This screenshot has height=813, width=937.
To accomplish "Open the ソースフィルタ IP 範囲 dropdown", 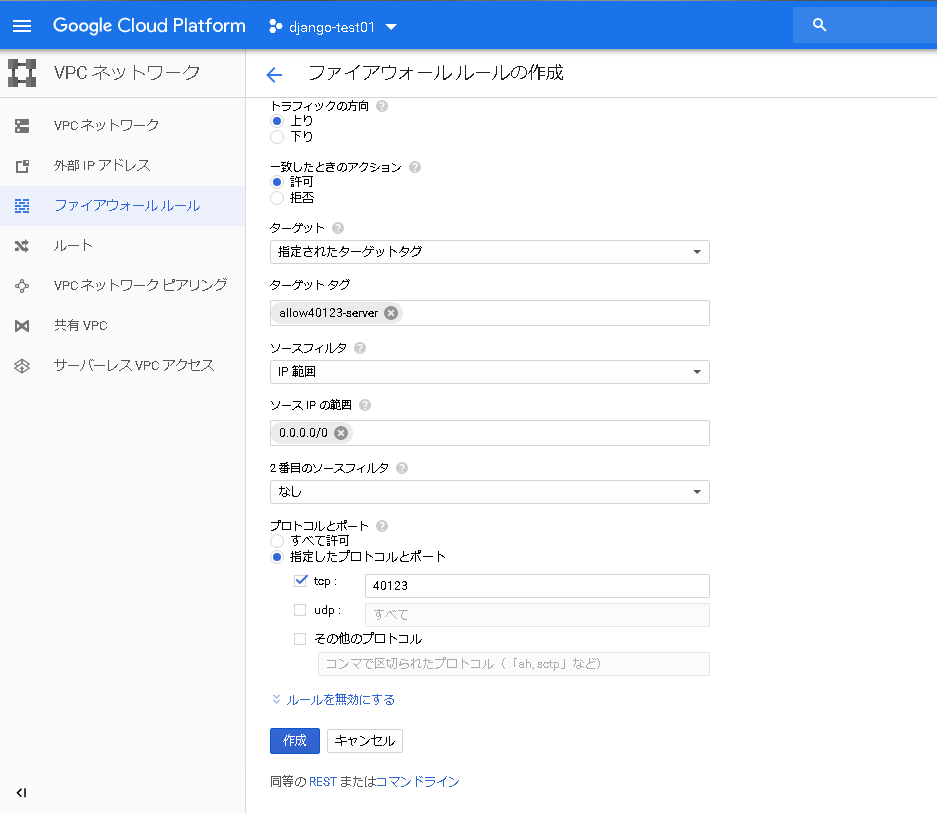I will tap(489, 372).
